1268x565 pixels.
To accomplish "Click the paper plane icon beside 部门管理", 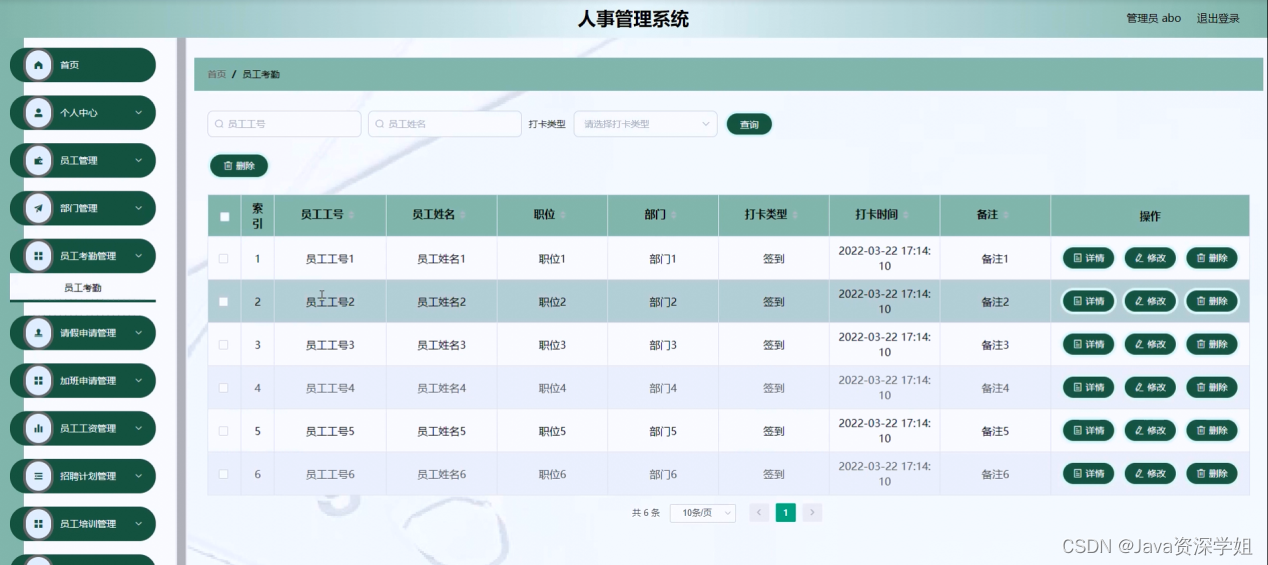I will pyautogui.click(x=39, y=208).
